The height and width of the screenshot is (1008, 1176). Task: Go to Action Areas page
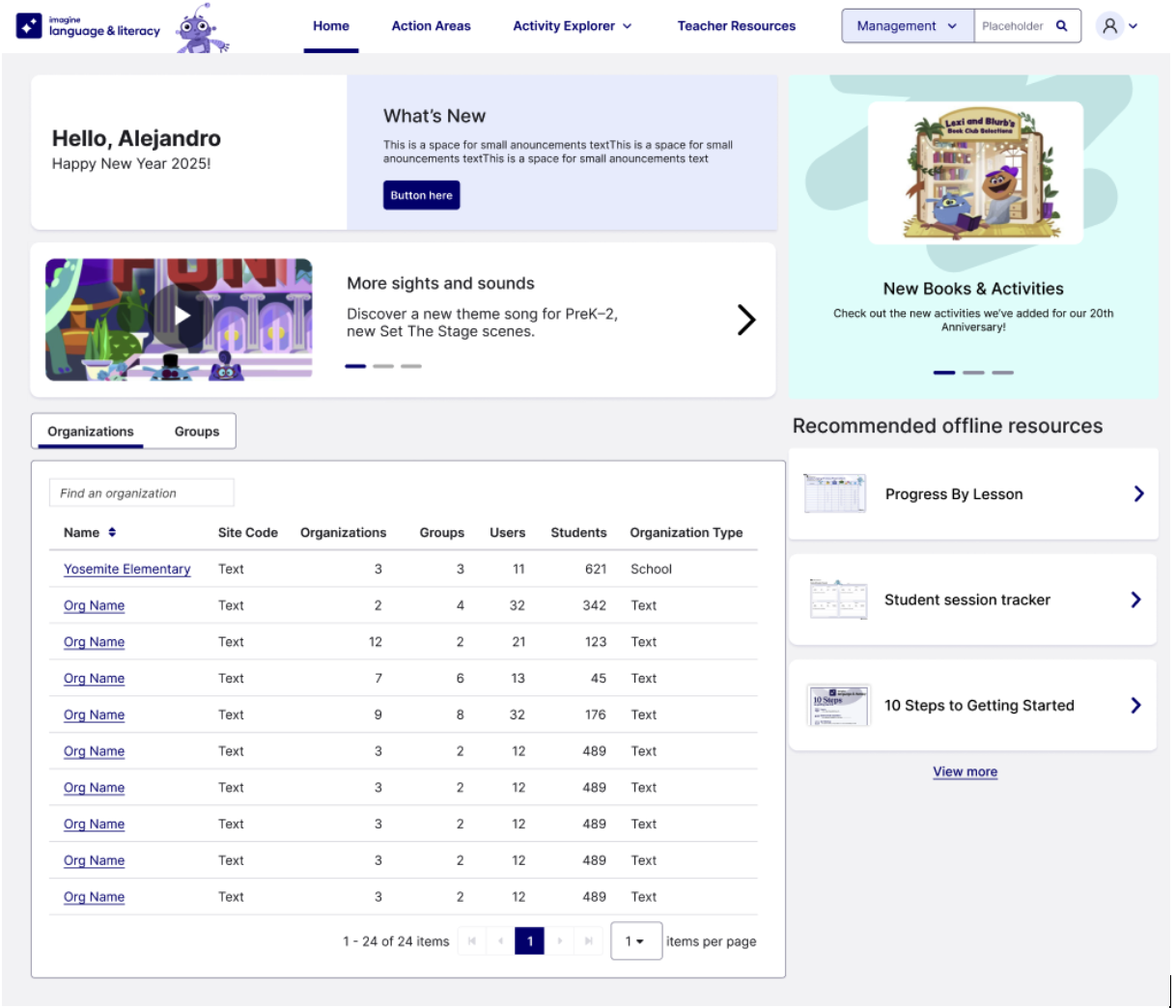431,26
